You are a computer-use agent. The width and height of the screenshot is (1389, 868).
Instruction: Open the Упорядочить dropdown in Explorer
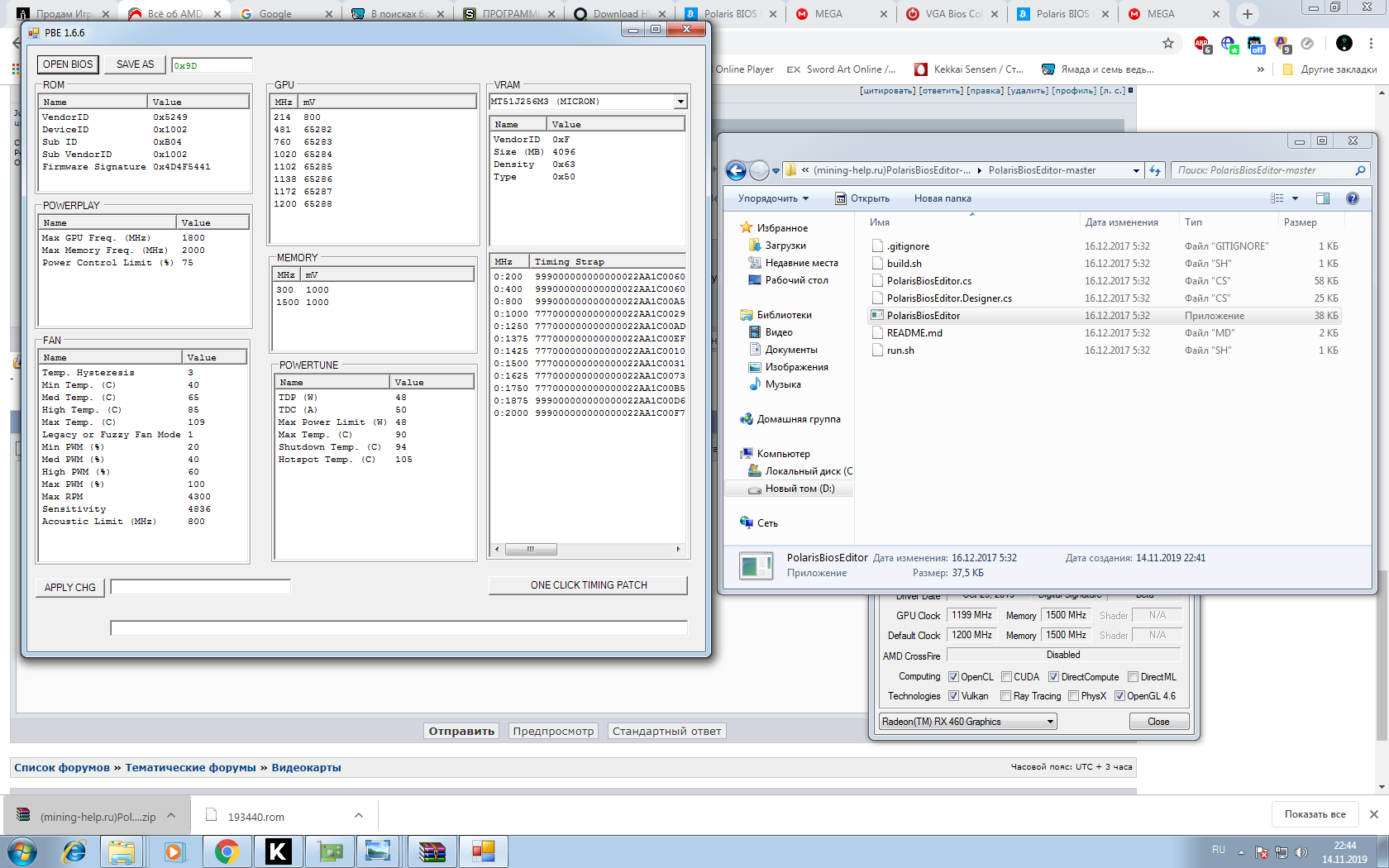click(773, 198)
